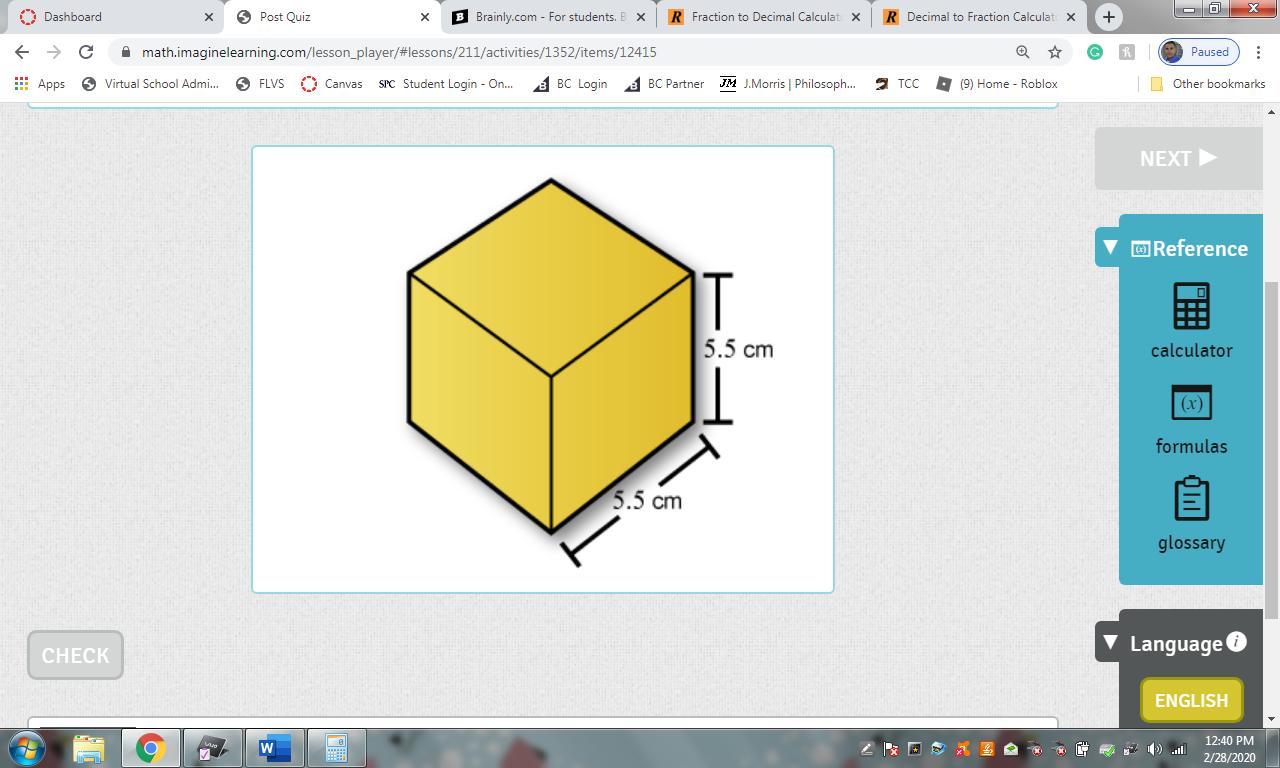Open the taskbar clock showing 12:40 PM
This screenshot has width=1280, height=768.
pos(1229,749)
